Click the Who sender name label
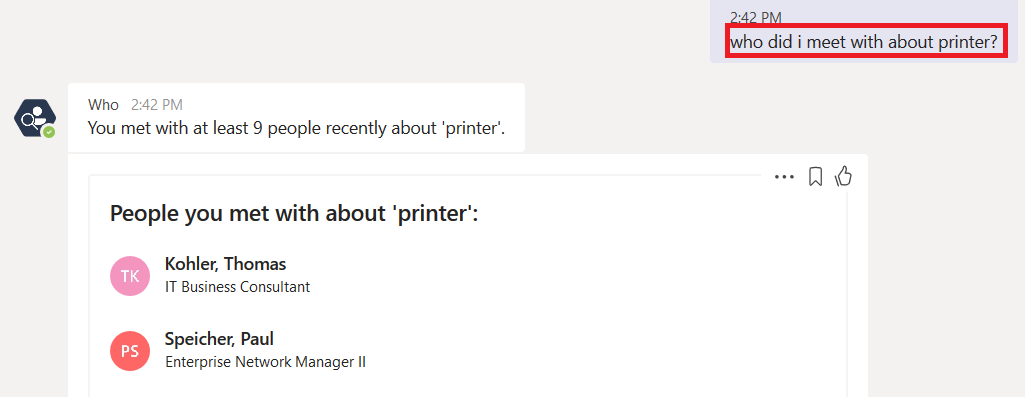This screenshot has height=397, width=1025. [x=103, y=105]
